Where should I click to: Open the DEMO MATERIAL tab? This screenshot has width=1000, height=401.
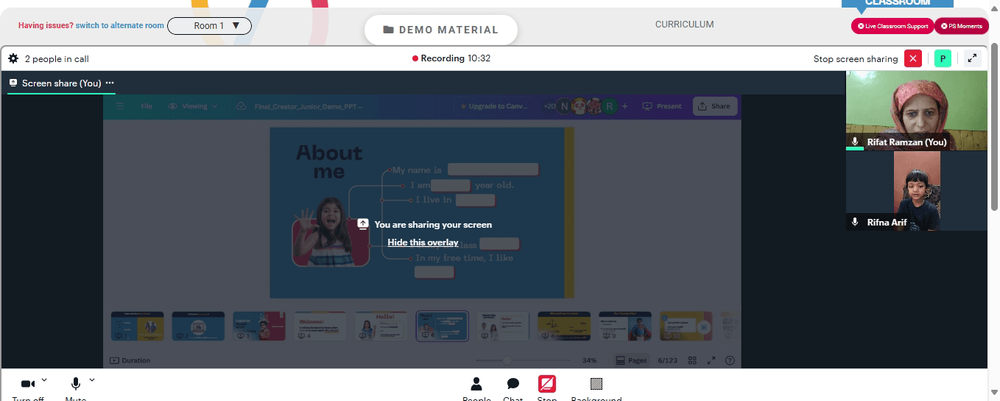pos(441,30)
